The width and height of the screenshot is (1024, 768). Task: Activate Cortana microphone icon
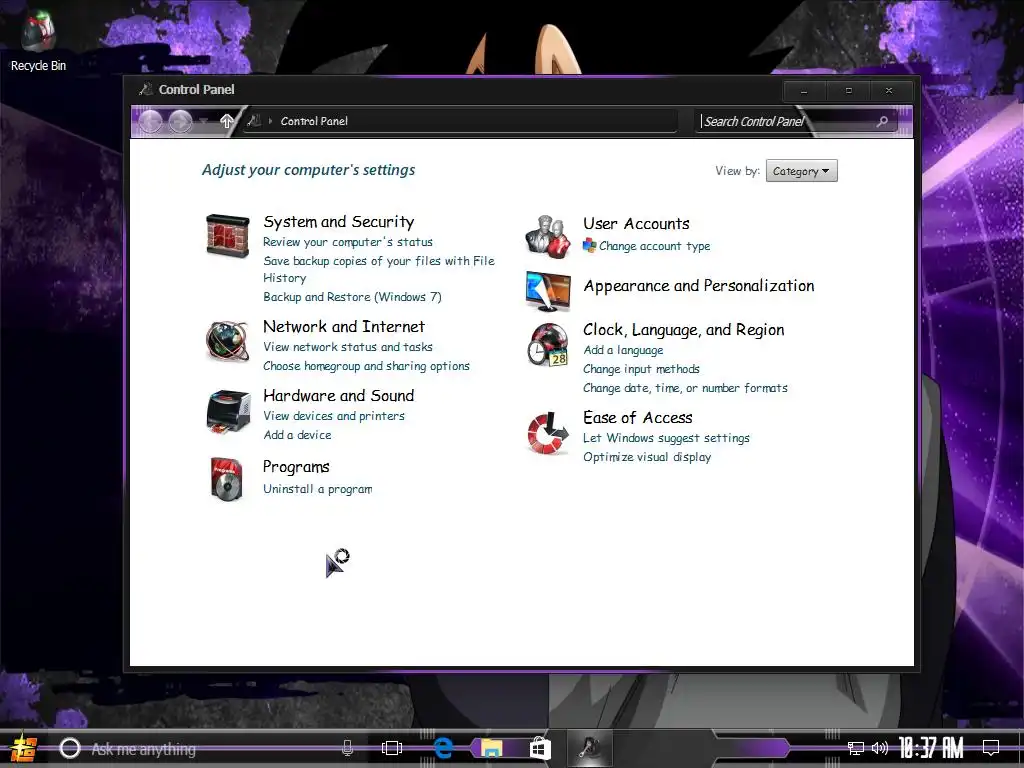[347, 748]
